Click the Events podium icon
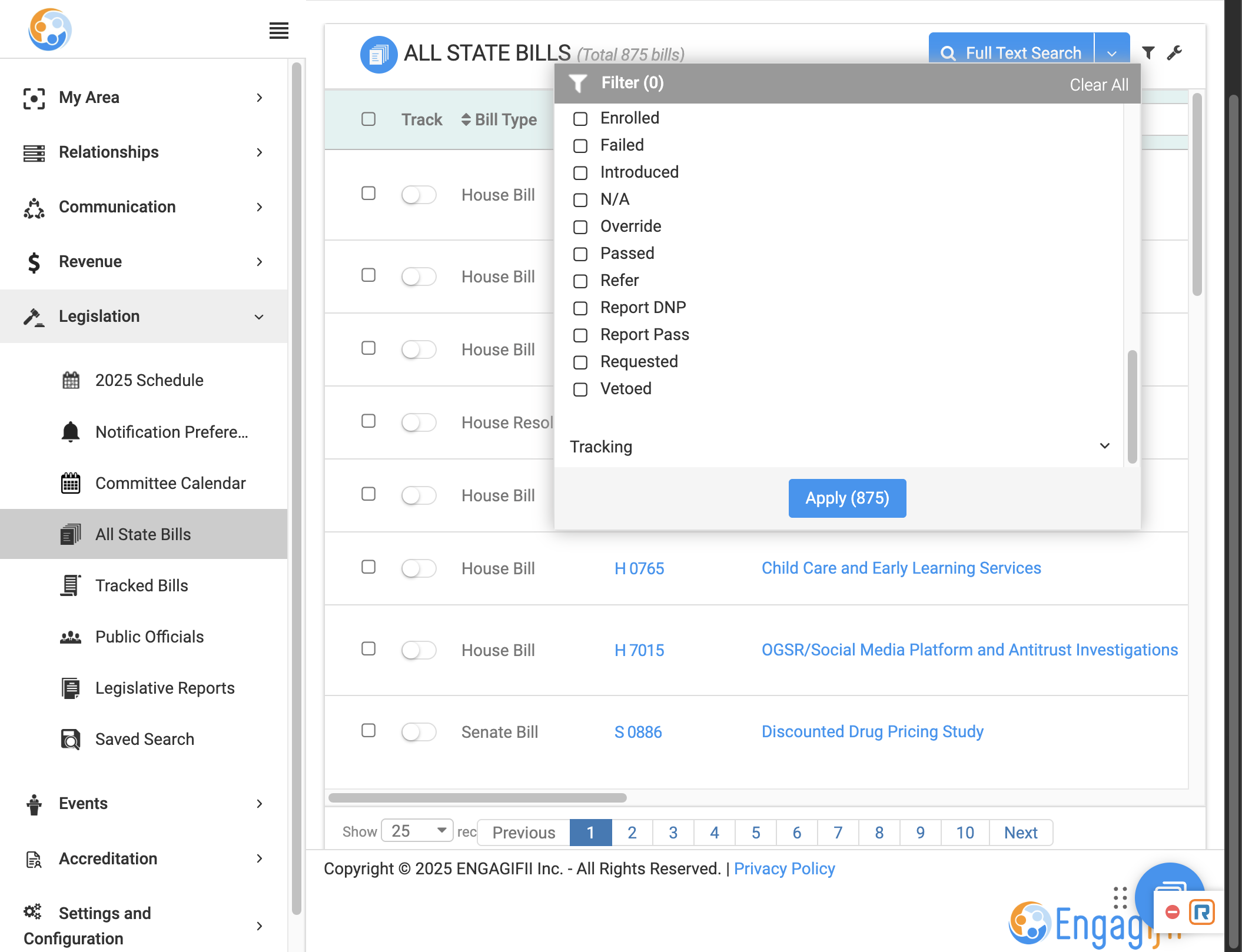Viewport: 1242px width, 952px height. (x=34, y=804)
